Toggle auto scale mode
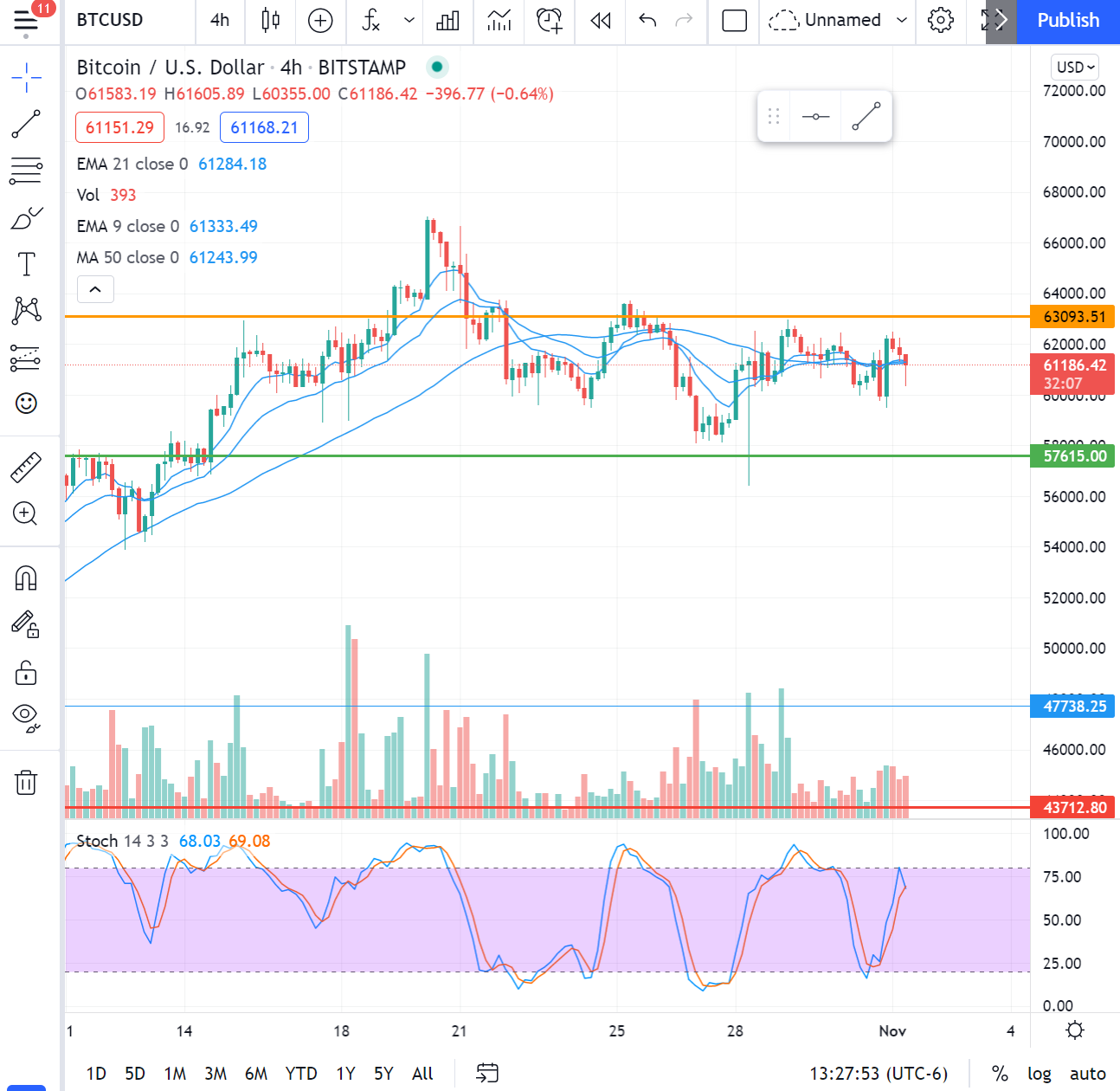This screenshot has height=1091, width=1120. [x=1088, y=1074]
